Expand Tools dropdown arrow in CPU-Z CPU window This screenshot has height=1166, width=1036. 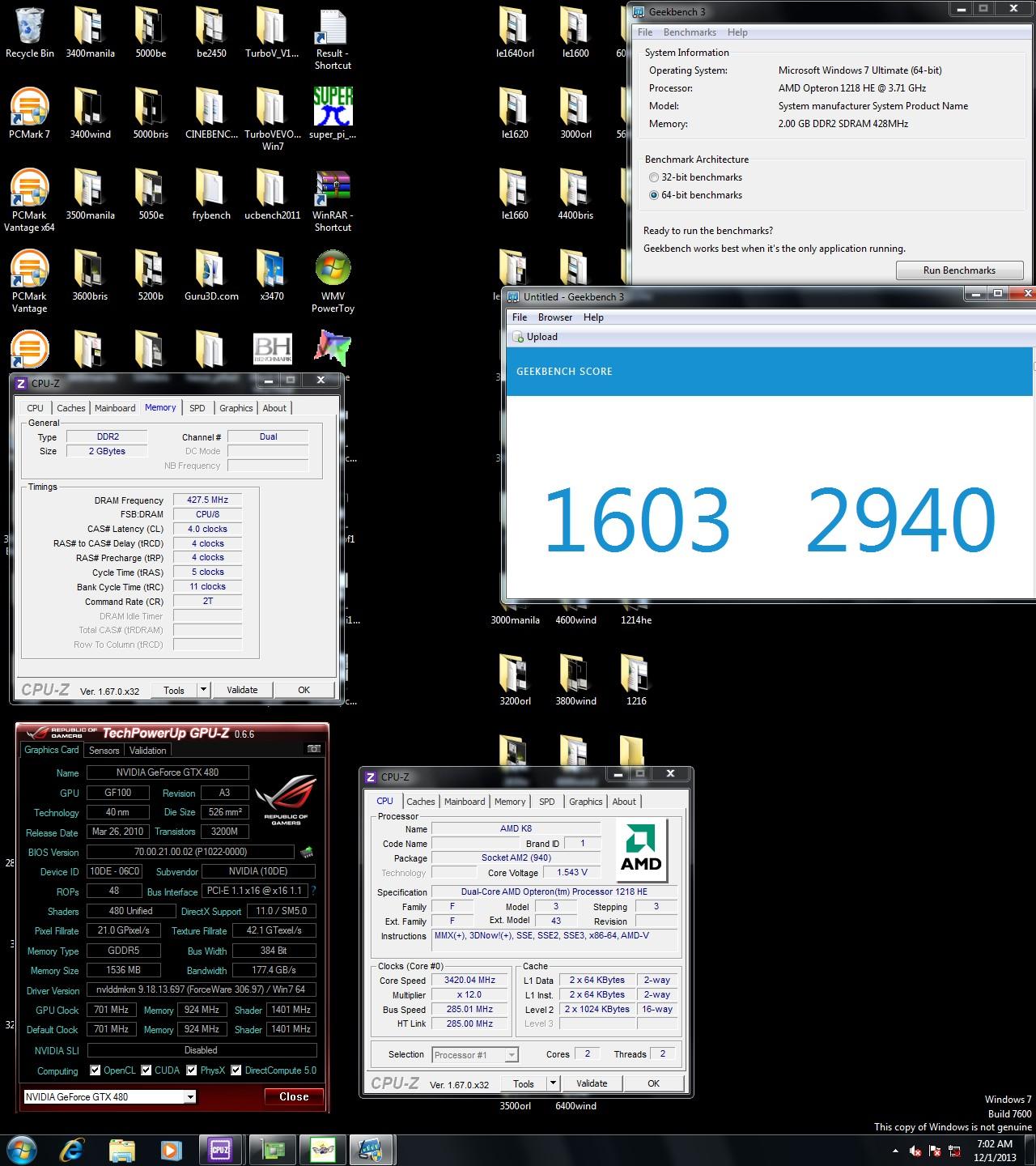point(554,1083)
